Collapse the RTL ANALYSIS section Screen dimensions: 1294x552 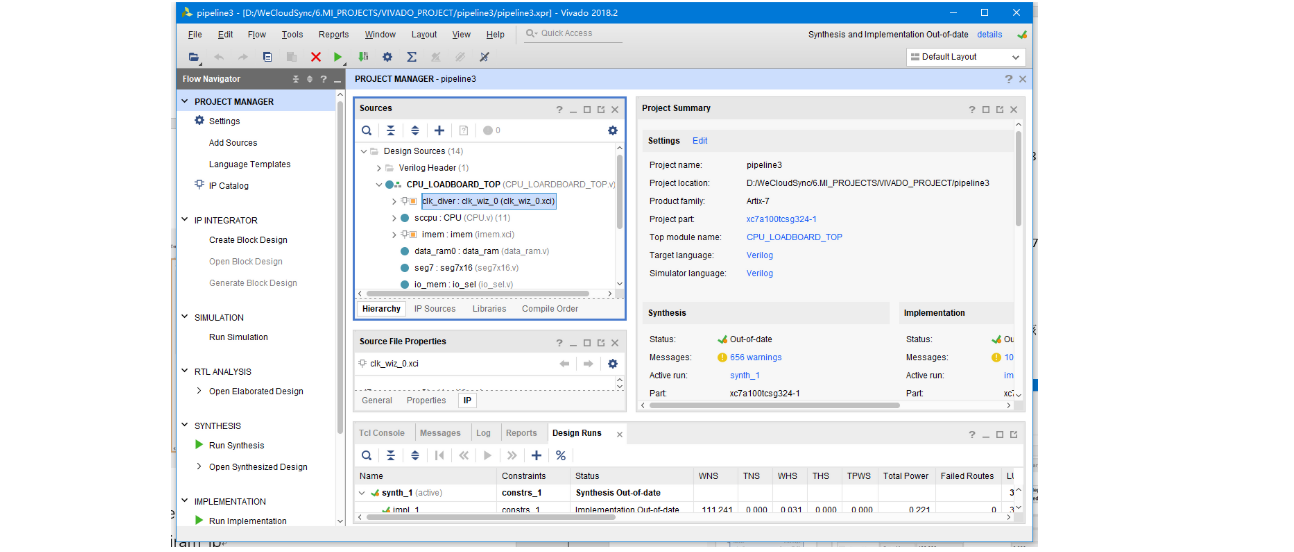(185, 371)
